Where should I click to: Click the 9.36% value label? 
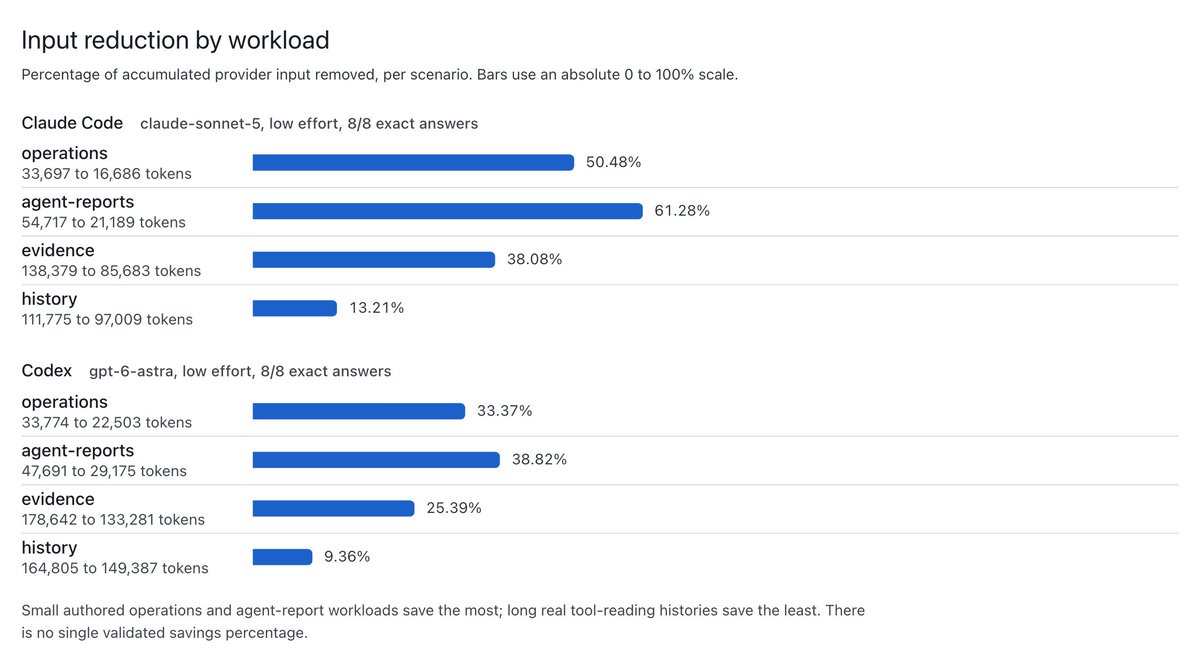[x=347, y=556]
